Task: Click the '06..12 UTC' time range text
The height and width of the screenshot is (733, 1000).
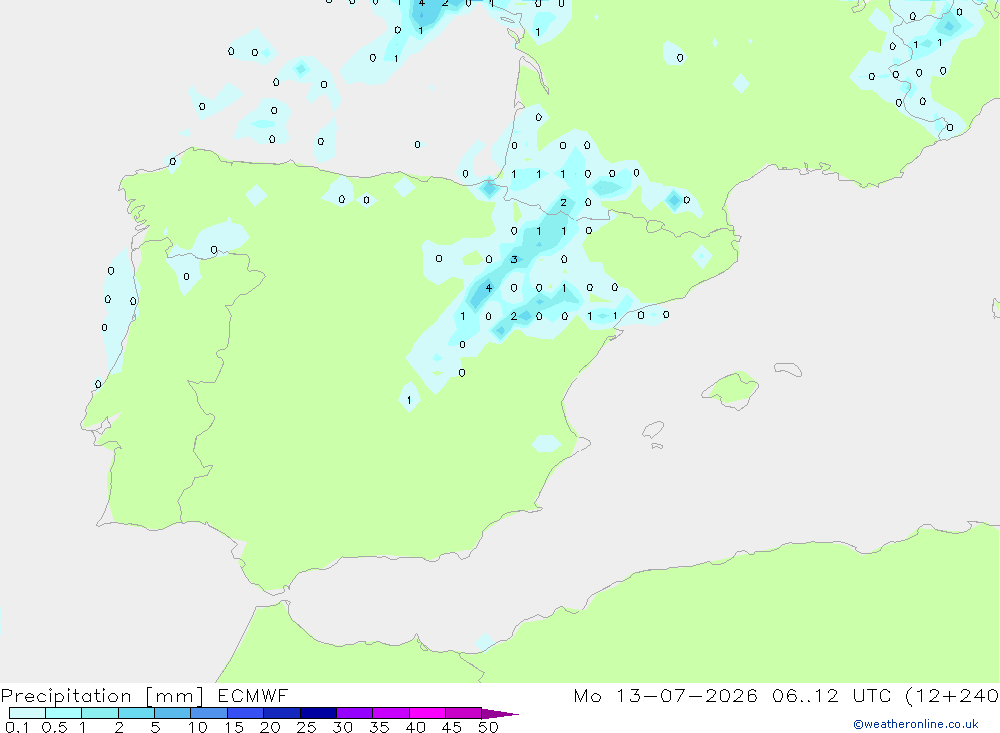Action: click(x=830, y=696)
